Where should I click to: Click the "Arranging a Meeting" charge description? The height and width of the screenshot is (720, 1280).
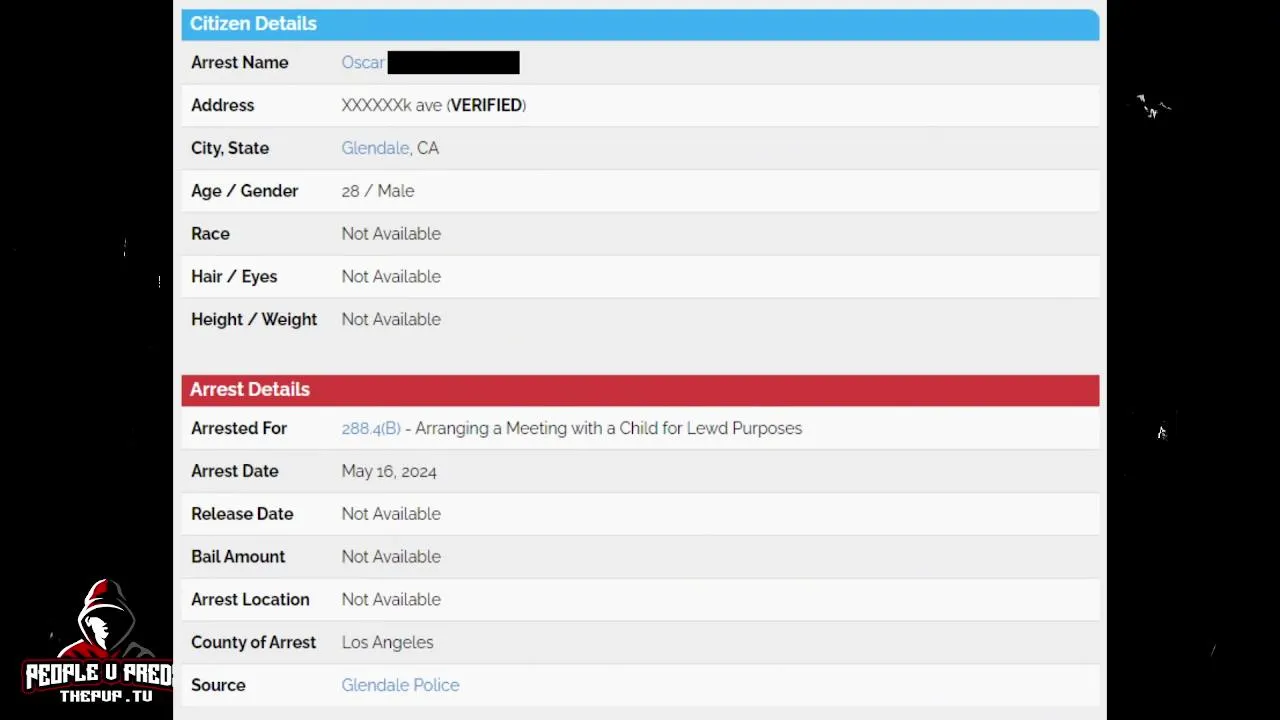pyautogui.click(x=608, y=428)
